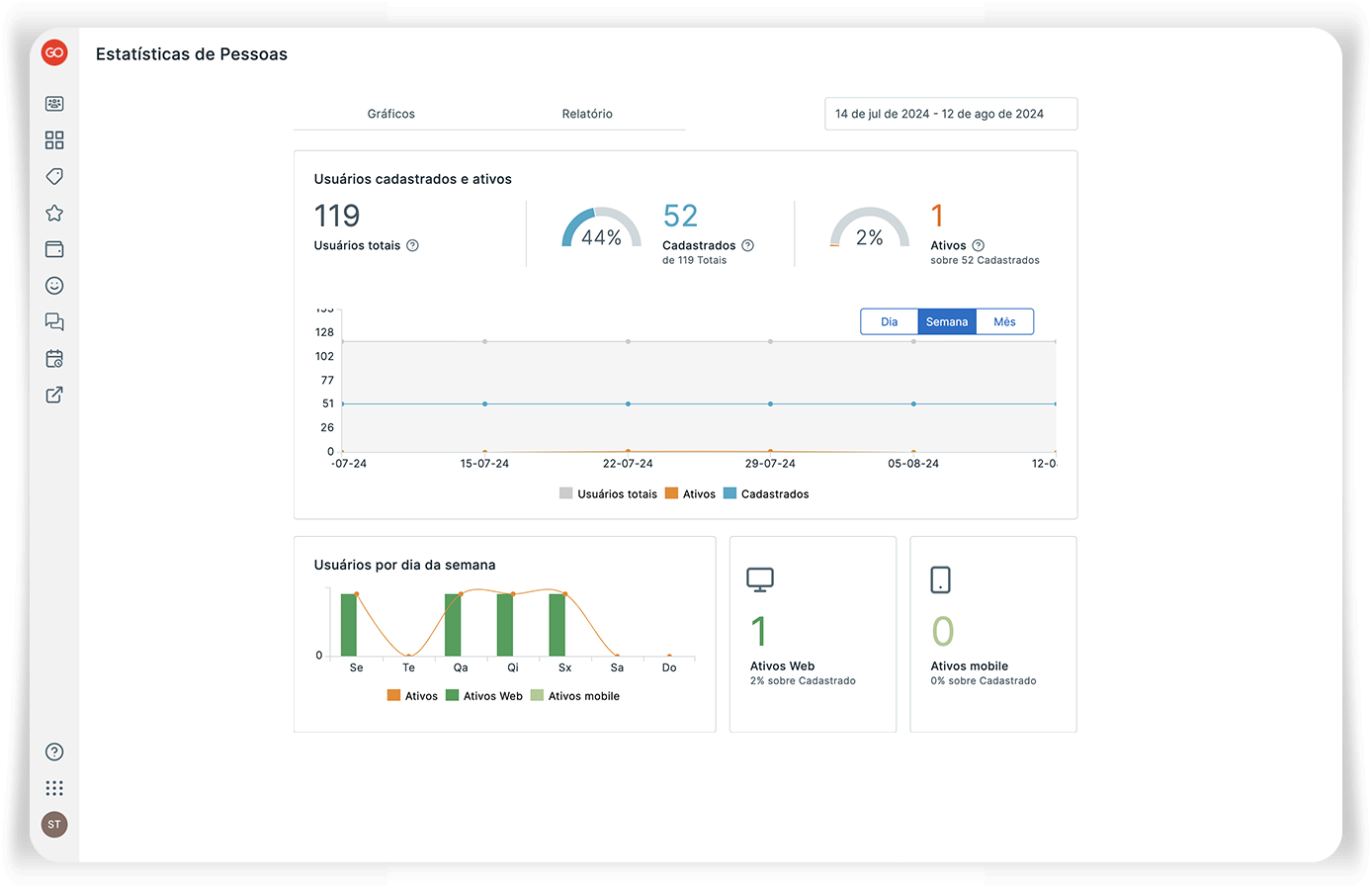This screenshot has height=888, width=1372.
Task: Click the 52 Cadastrados value
Action: point(681,216)
